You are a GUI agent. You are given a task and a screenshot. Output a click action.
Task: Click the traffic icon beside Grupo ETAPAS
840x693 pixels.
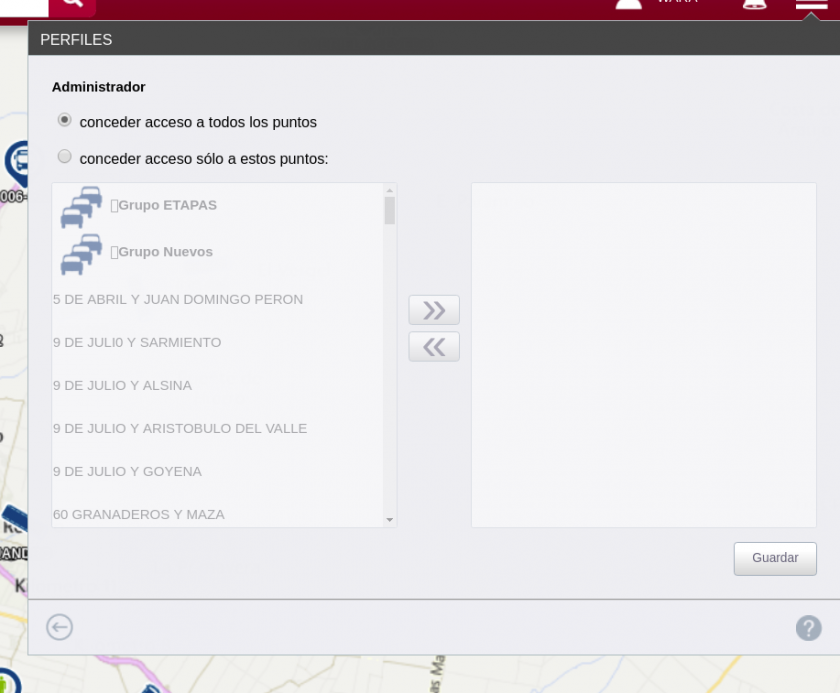pyautogui.click(x=80, y=205)
